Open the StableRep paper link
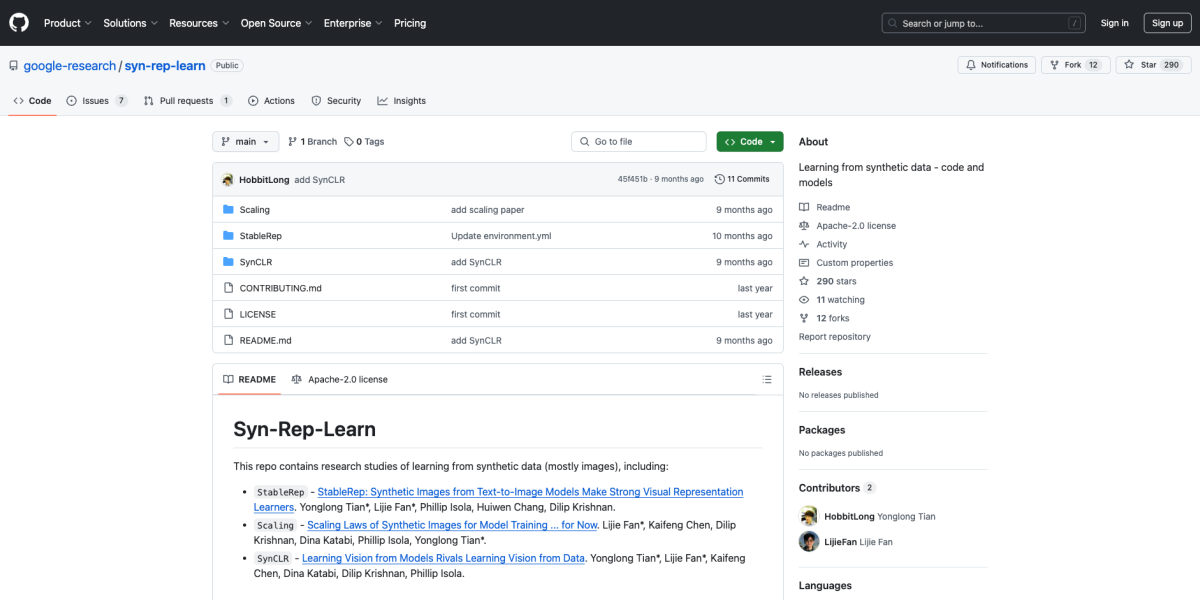1200x600 pixels. pos(530,492)
